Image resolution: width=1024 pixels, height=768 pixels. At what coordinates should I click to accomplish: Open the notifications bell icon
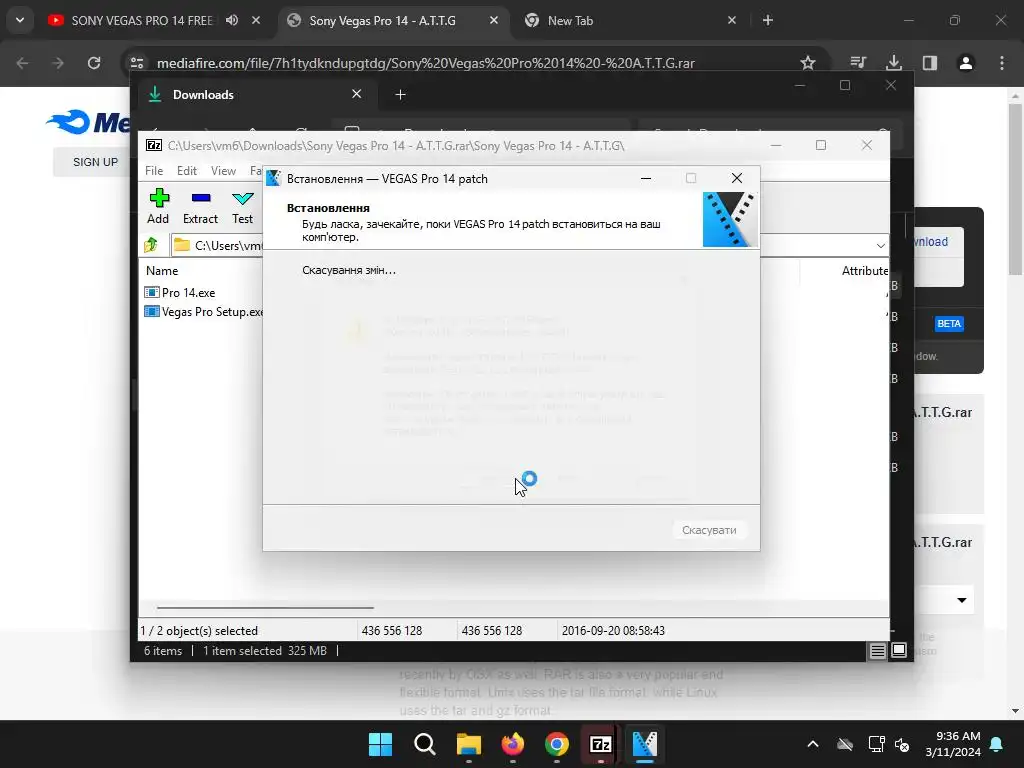point(997,744)
